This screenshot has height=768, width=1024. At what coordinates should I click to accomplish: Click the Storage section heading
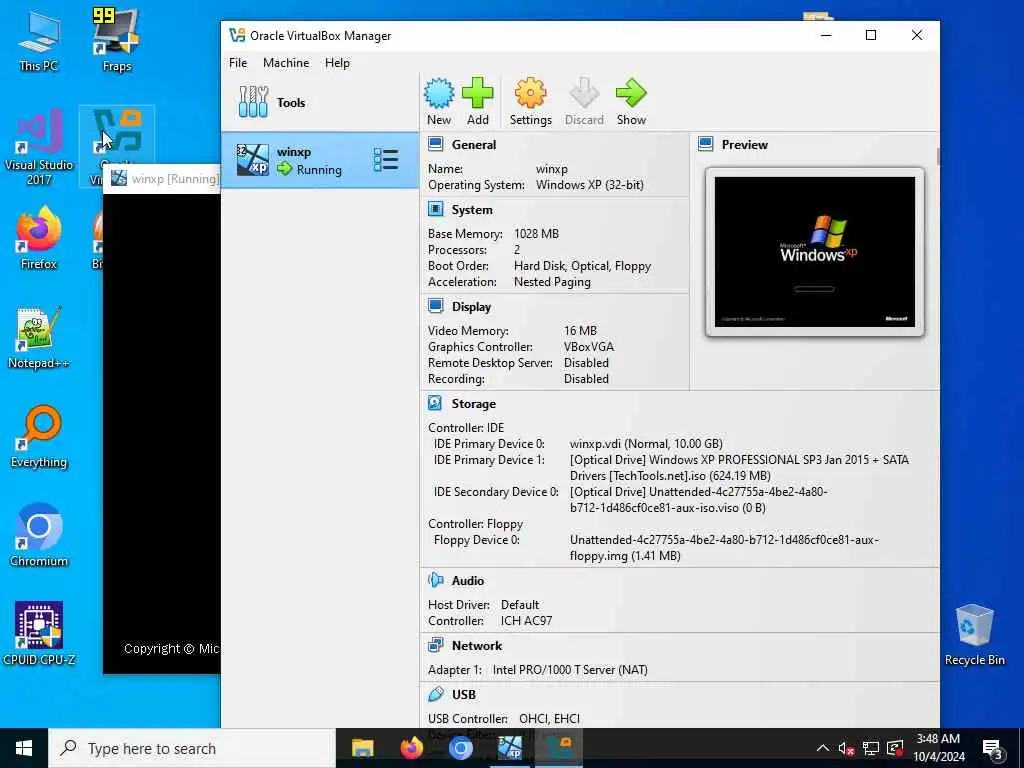click(473, 404)
